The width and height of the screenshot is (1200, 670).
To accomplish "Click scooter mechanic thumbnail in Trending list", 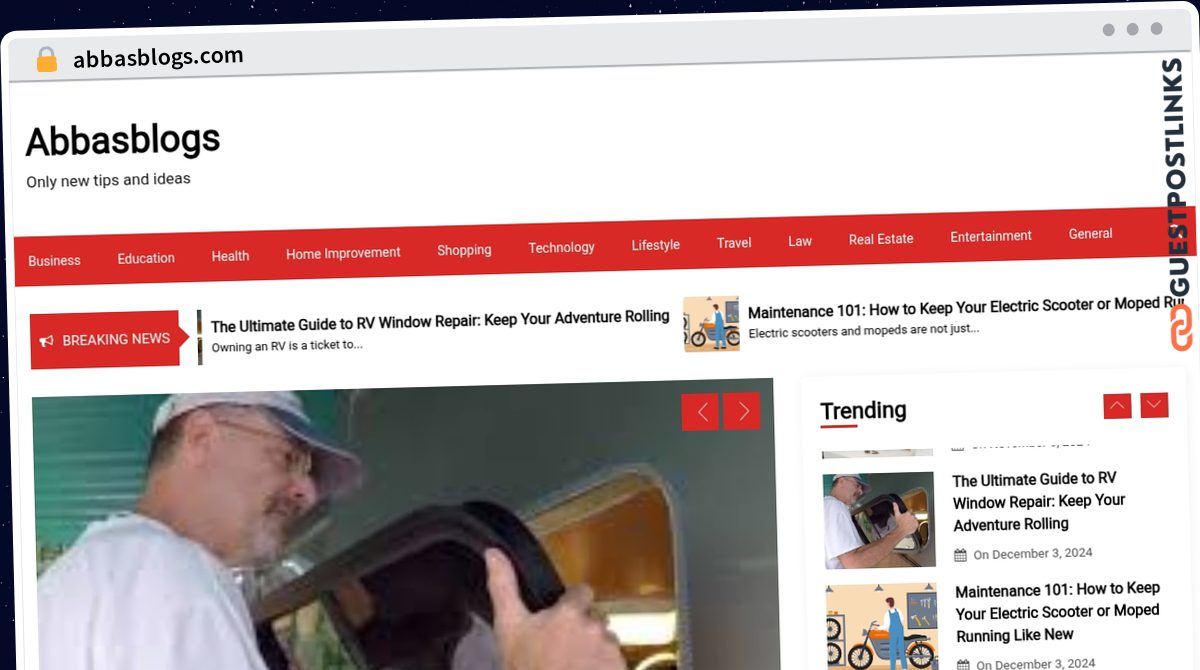I will coord(882,627).
